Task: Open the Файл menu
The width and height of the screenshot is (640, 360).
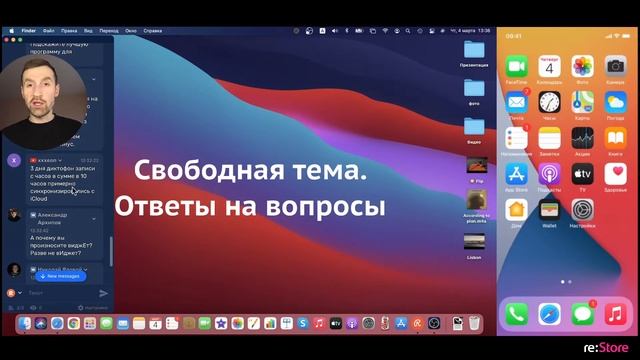Action: click(49, 31)
